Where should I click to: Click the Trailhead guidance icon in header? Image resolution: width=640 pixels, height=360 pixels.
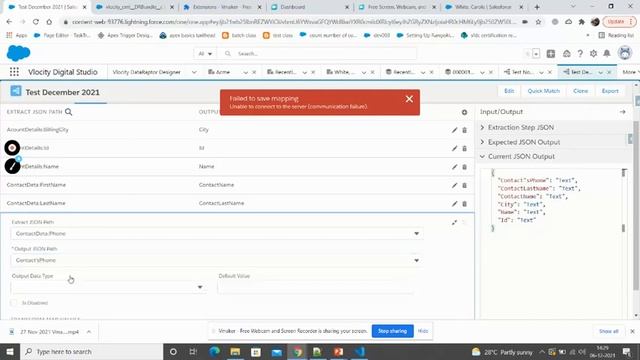click(567, 53)
